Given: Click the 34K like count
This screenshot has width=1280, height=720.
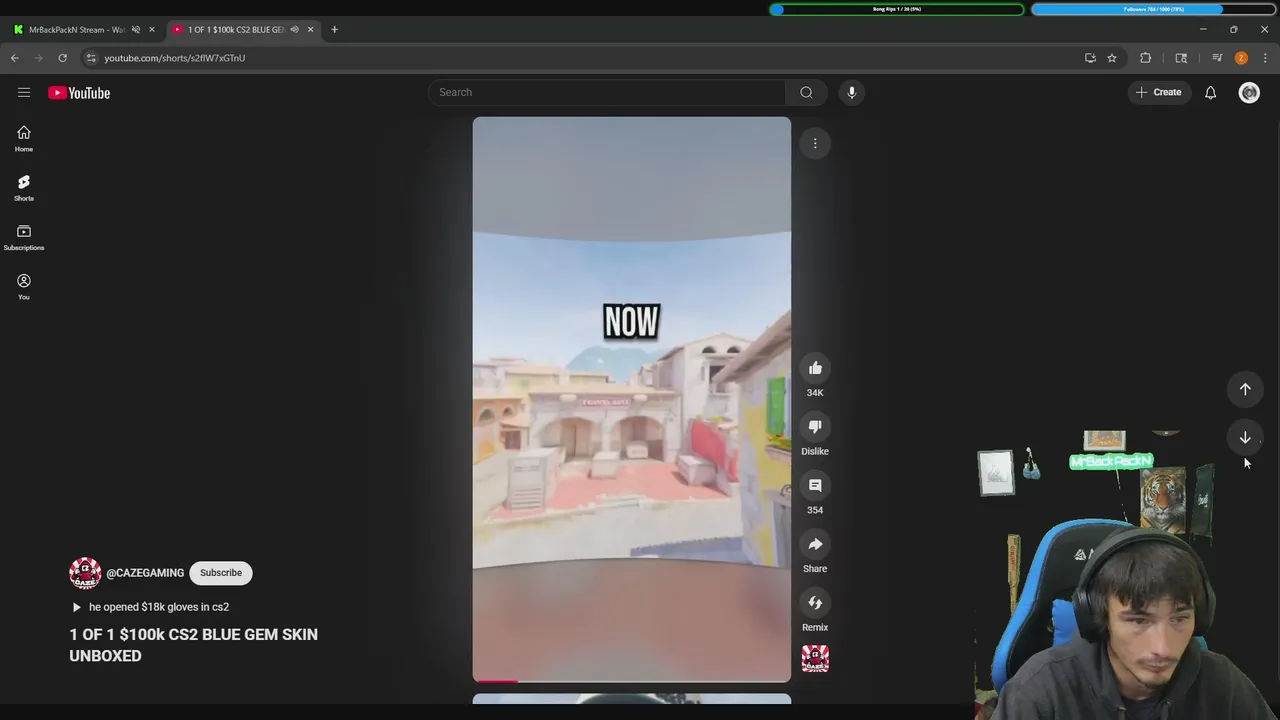Looking at the screenshot, I should [x=815, y=393].
